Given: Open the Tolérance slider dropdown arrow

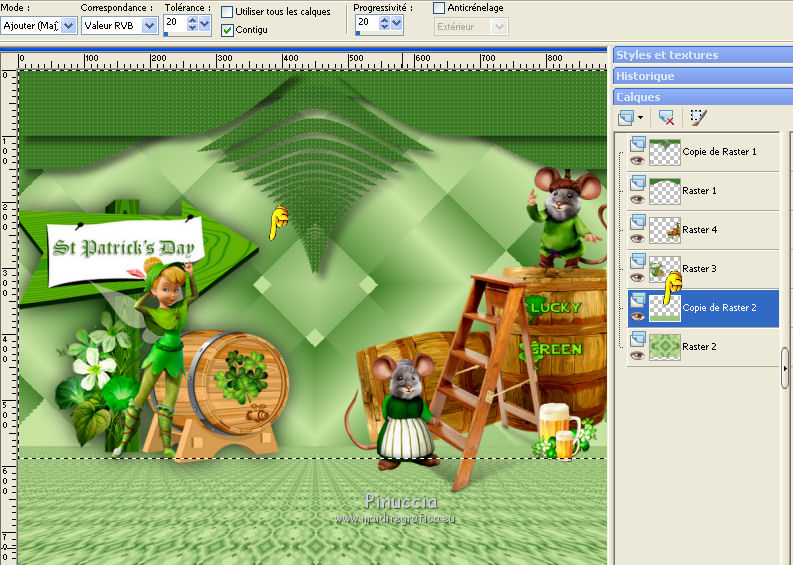Looking at the screenshot, I should tap(205, 23).
